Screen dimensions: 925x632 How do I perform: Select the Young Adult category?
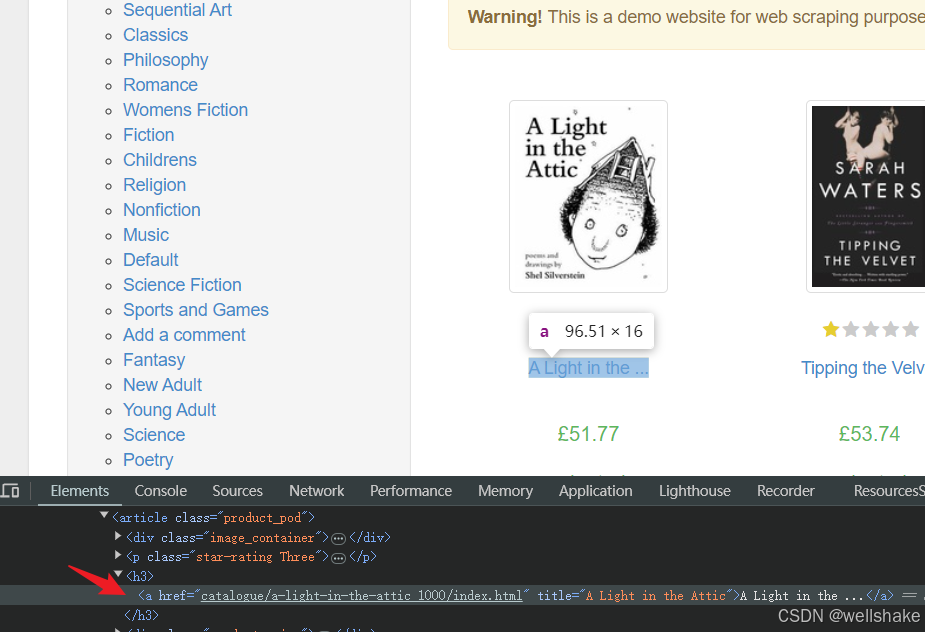(169, 410)
